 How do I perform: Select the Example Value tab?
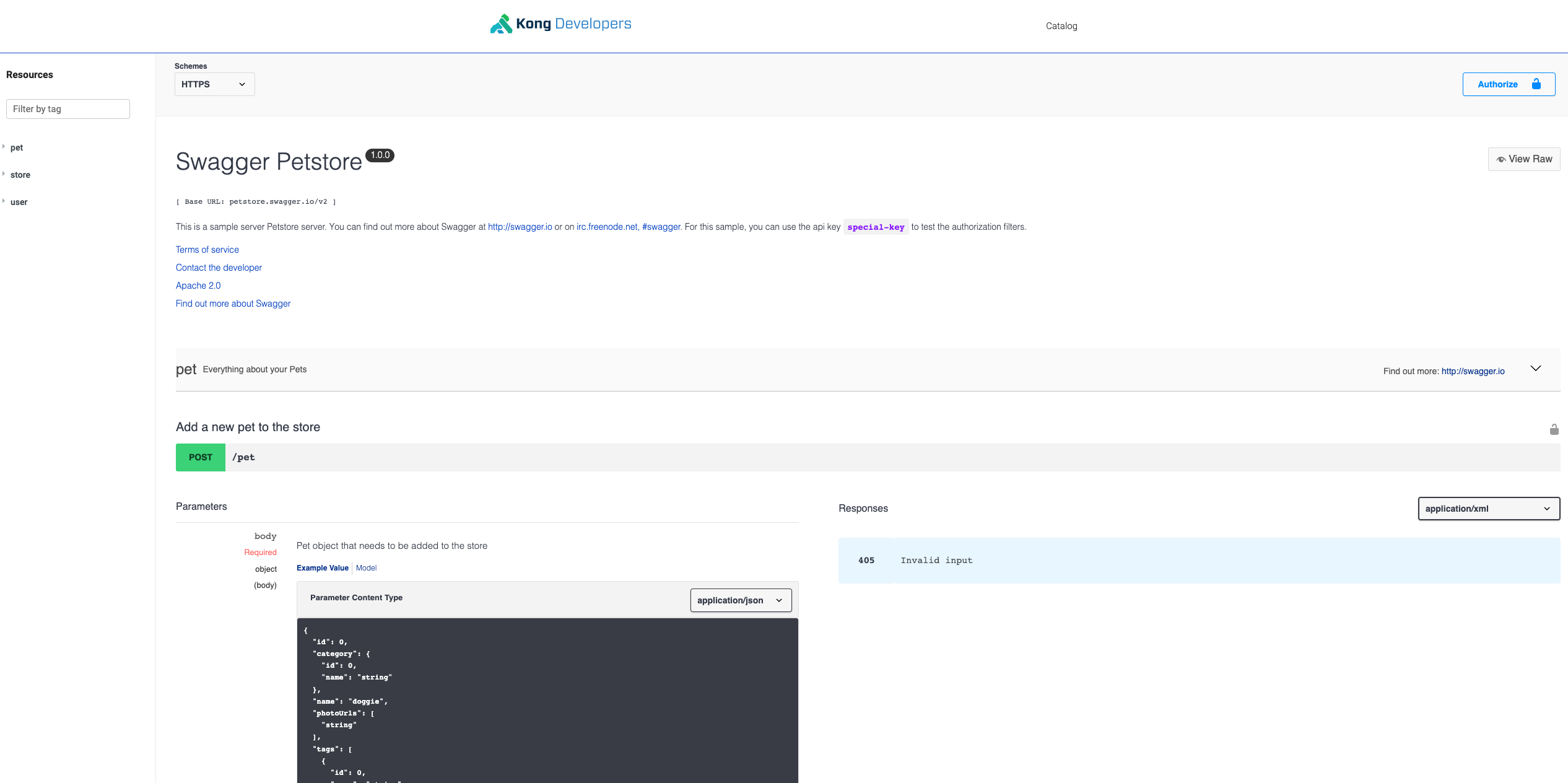(x=322, y=567)
